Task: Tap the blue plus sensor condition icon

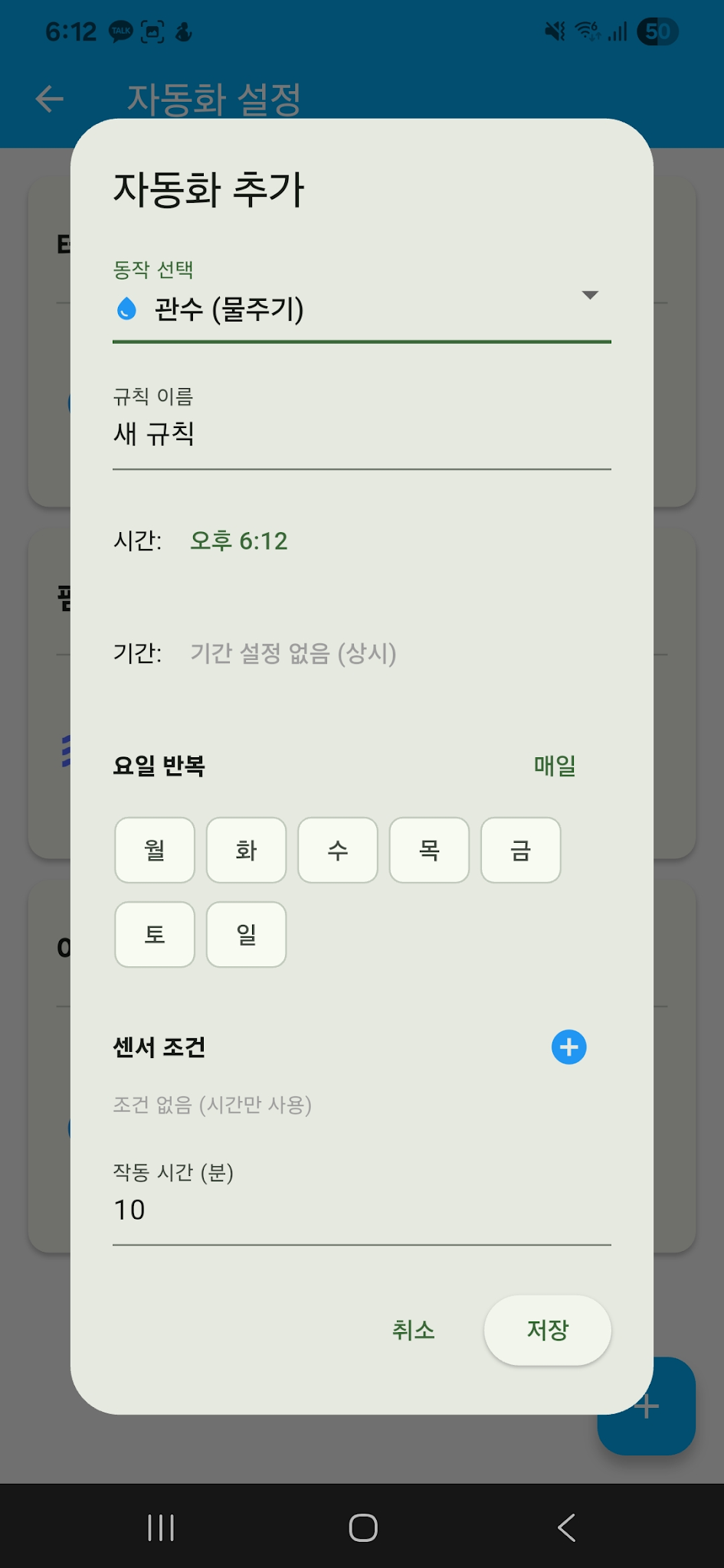Action: pyautogui.click(x=568, y=1047)
